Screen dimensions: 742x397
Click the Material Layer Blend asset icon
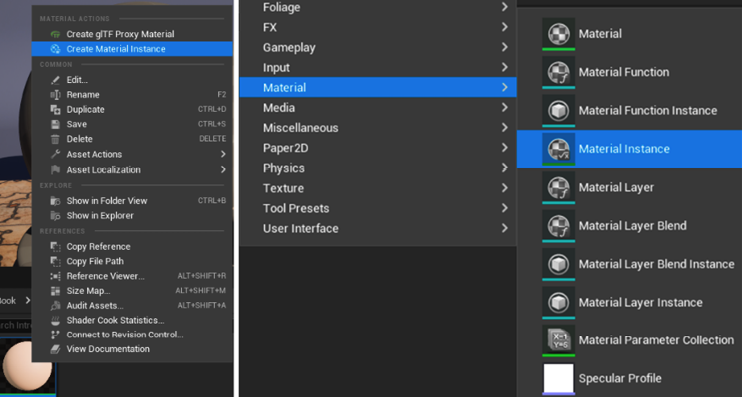tap(558, 226)
